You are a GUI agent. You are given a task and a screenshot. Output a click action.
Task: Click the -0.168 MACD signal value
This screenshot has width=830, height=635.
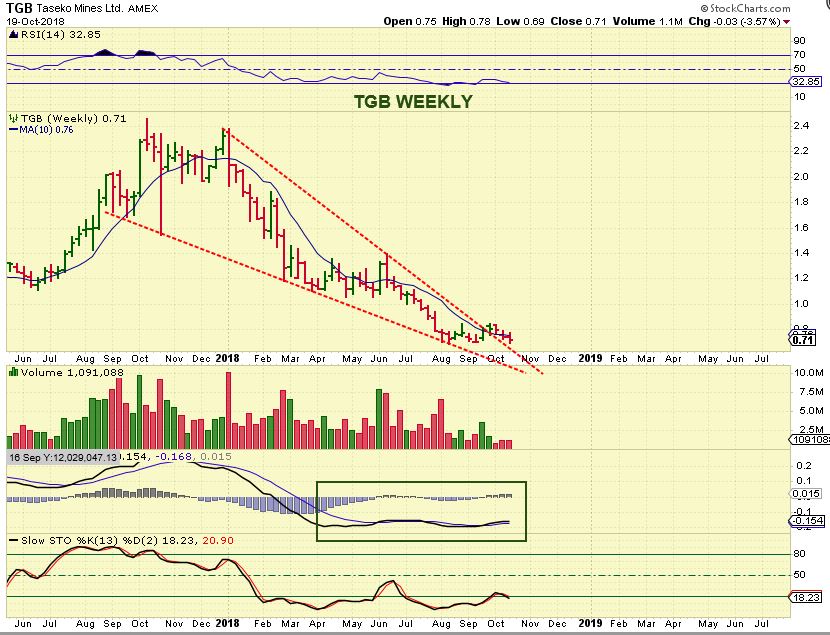click(173, 456)
